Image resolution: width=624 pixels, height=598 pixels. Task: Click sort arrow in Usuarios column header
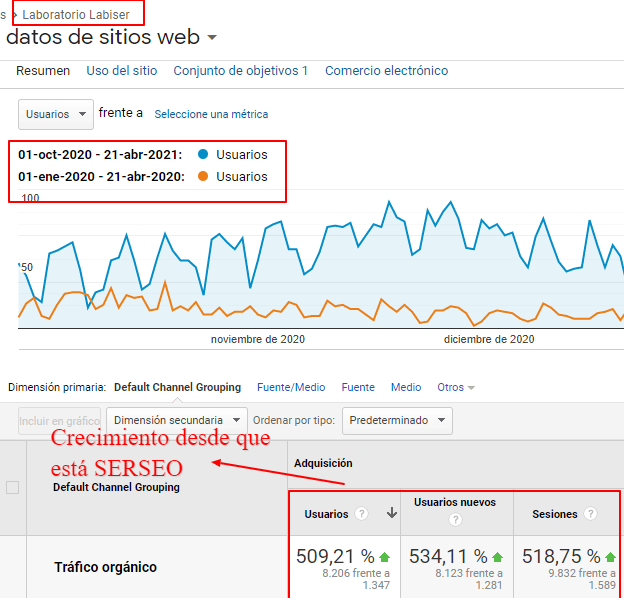tap(391, 514)
